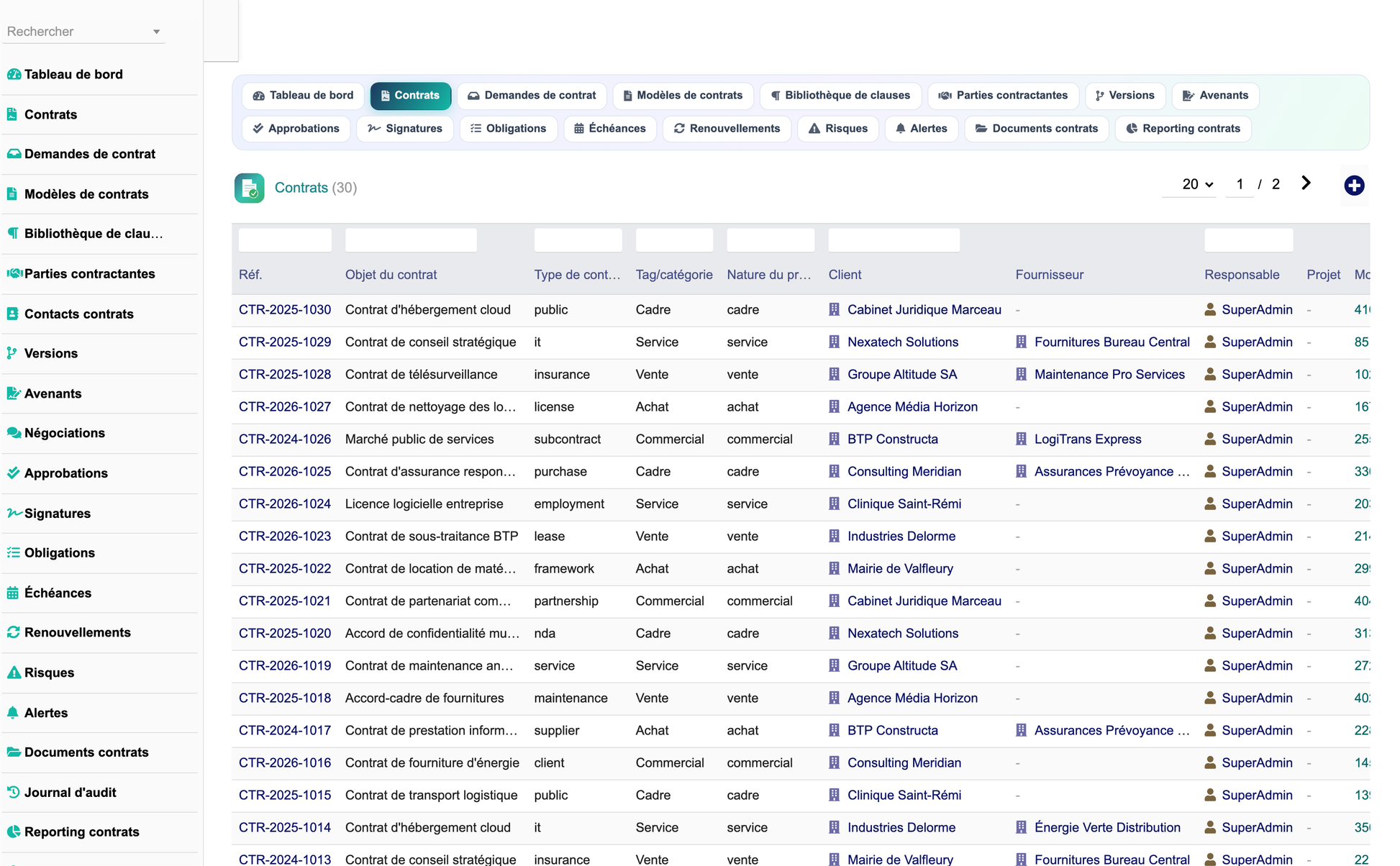
Task: Click the green Contrats list header icon
Action: point(249,188)
